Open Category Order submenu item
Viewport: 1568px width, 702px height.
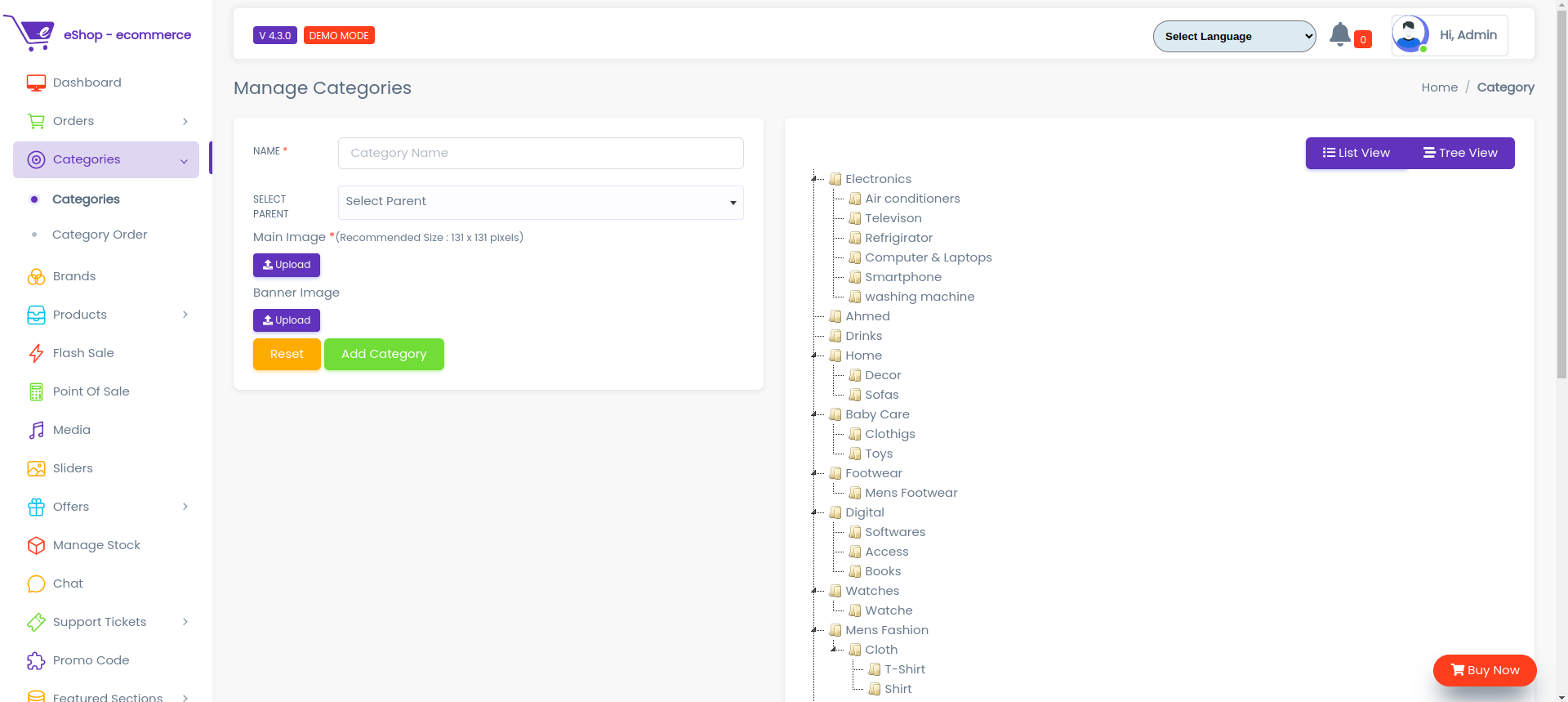point(100,235)
